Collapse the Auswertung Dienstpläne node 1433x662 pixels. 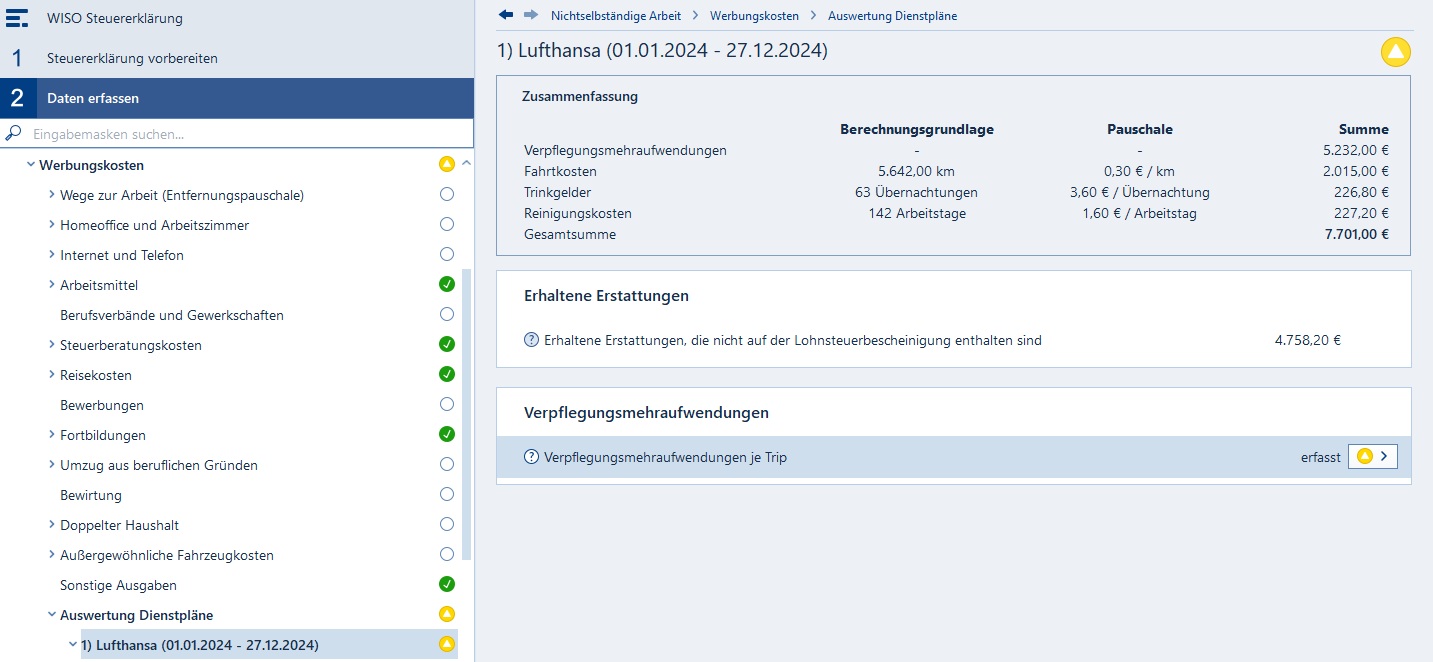(51, 615)
